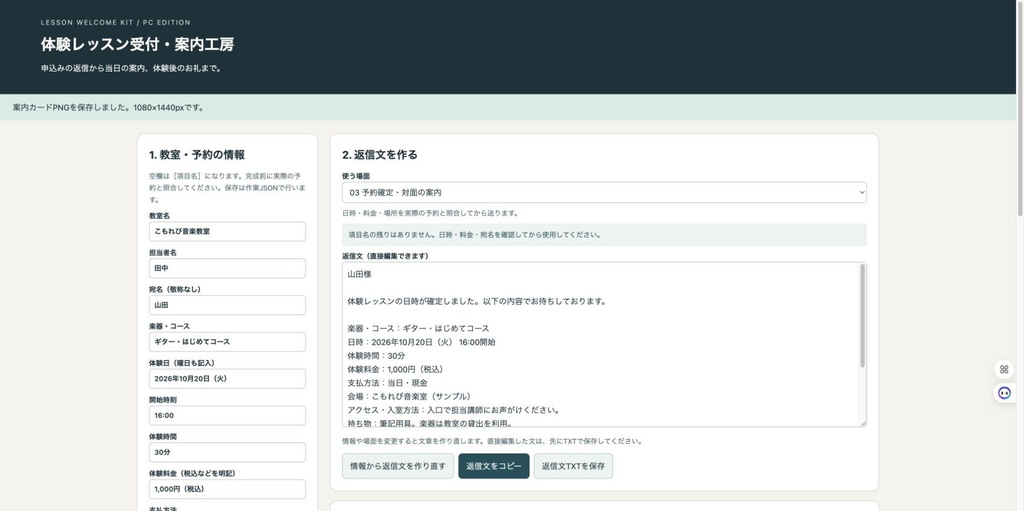
Task: Click the 体験レッスン受付・案内工房 page title
Action: (137, 44)
